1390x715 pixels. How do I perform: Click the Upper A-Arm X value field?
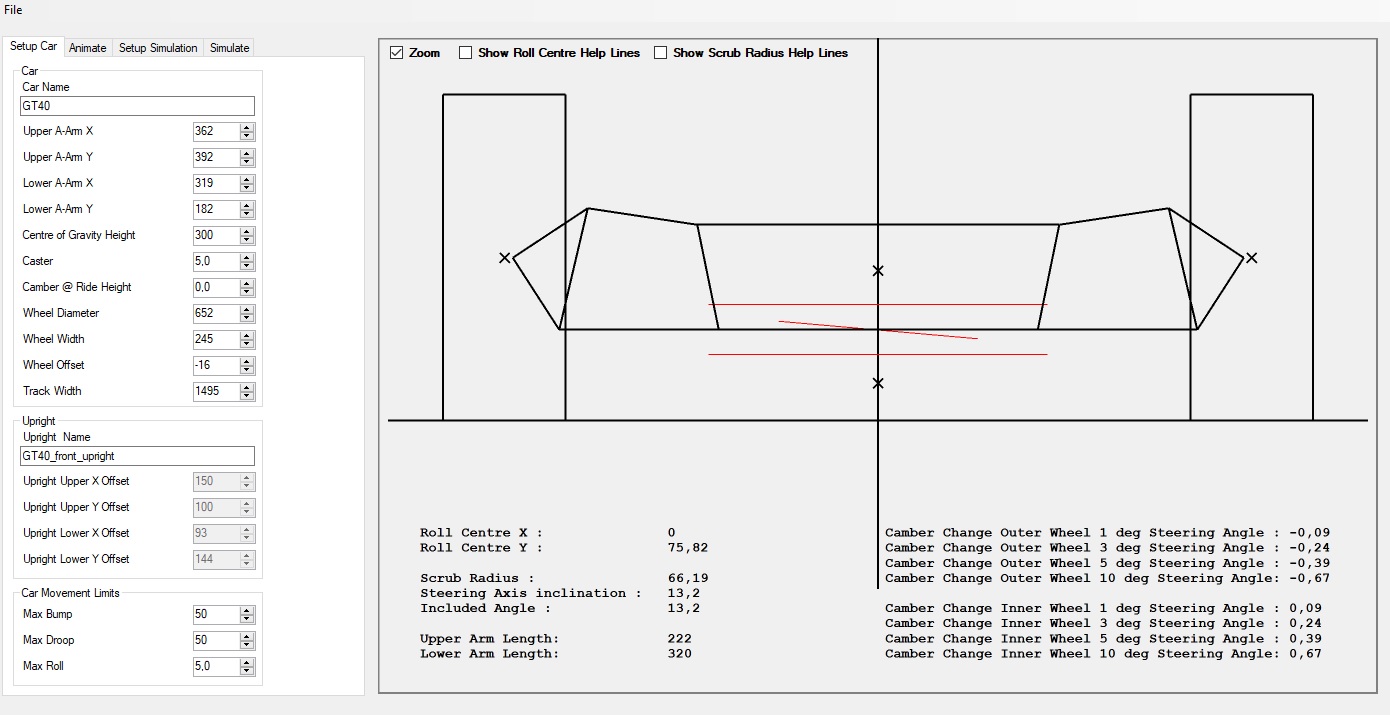216,131
